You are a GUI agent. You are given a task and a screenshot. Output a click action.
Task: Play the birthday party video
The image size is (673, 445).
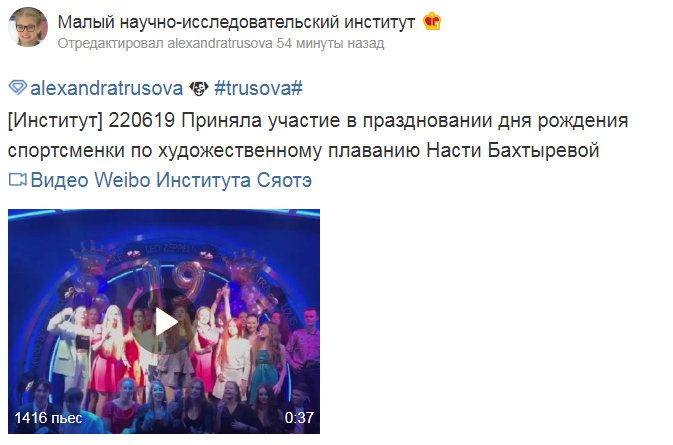point(164,321)
